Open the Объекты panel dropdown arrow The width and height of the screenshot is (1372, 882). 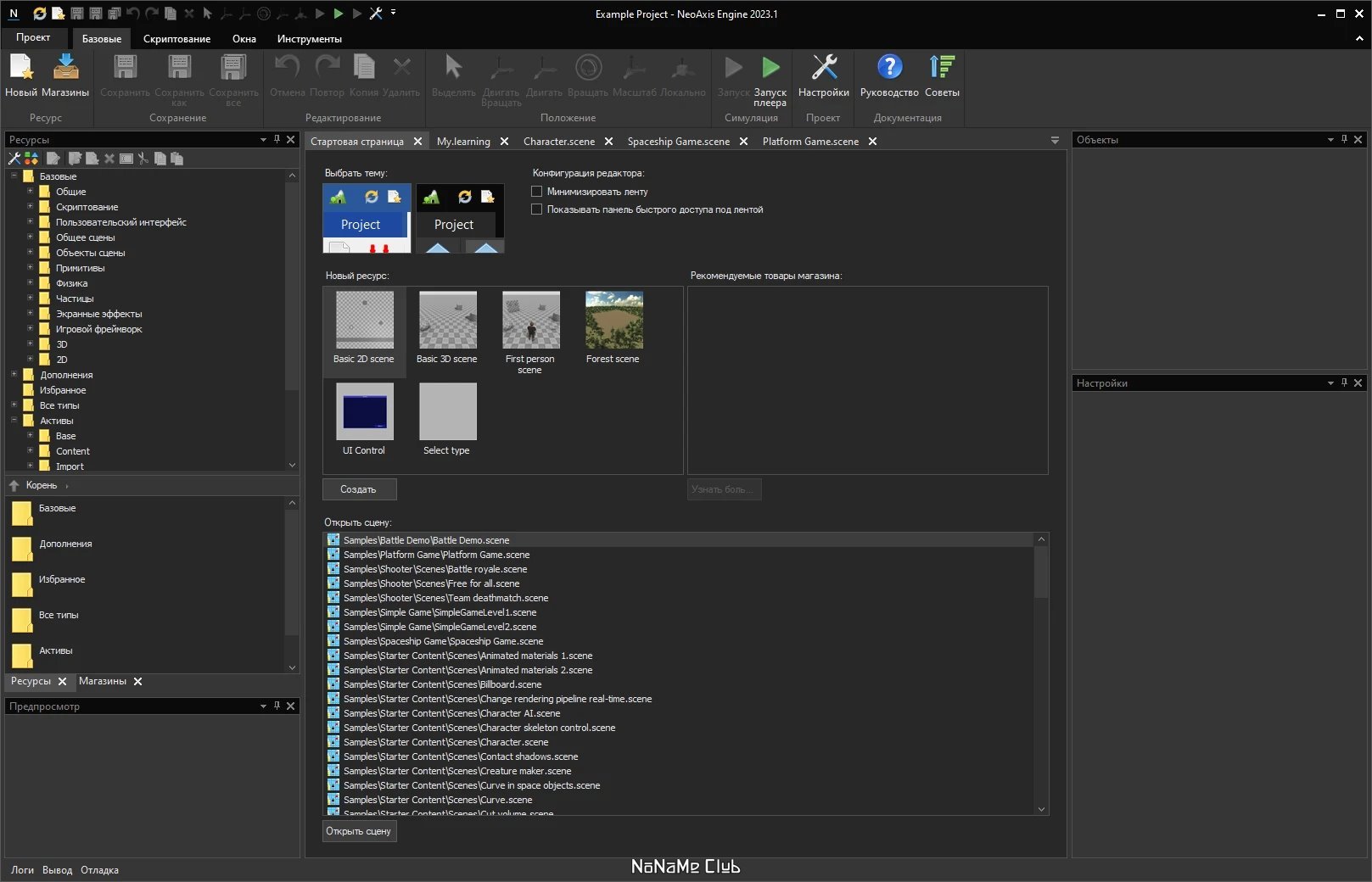coord(1330,140)
